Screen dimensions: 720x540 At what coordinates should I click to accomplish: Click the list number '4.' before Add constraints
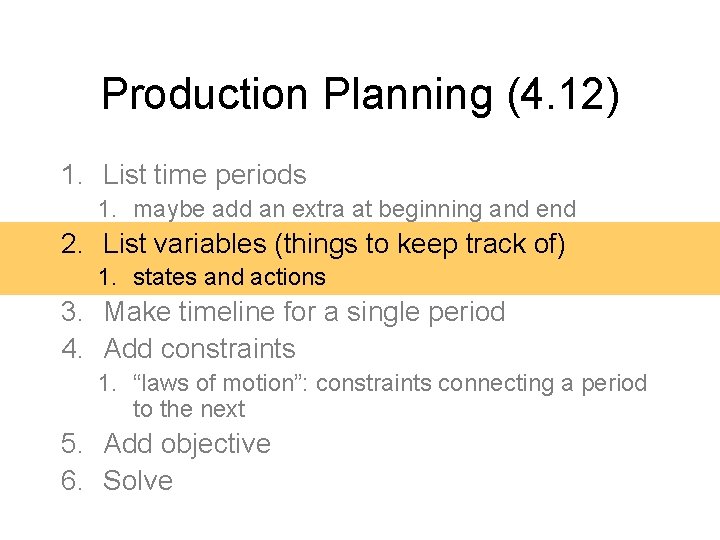(x=71, y=349)
